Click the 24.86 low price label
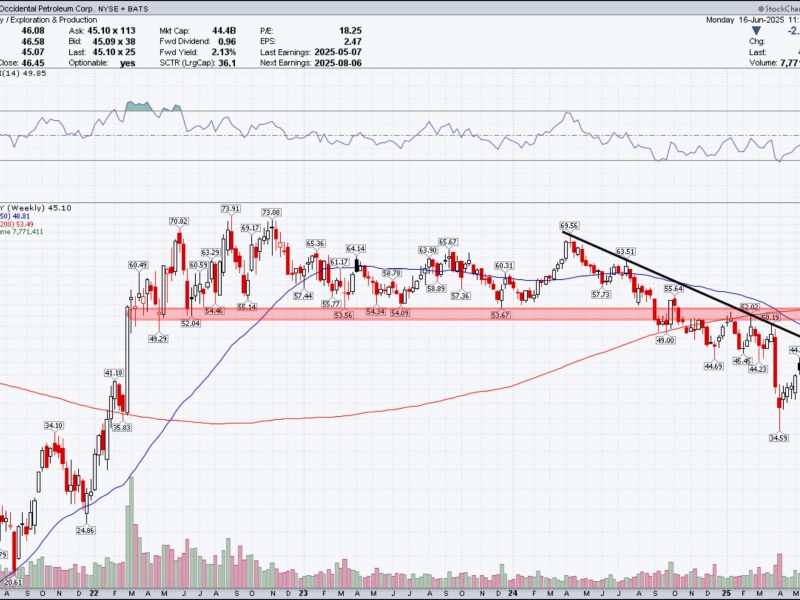The height and width of the screenshot is (600, 800). 85,530
